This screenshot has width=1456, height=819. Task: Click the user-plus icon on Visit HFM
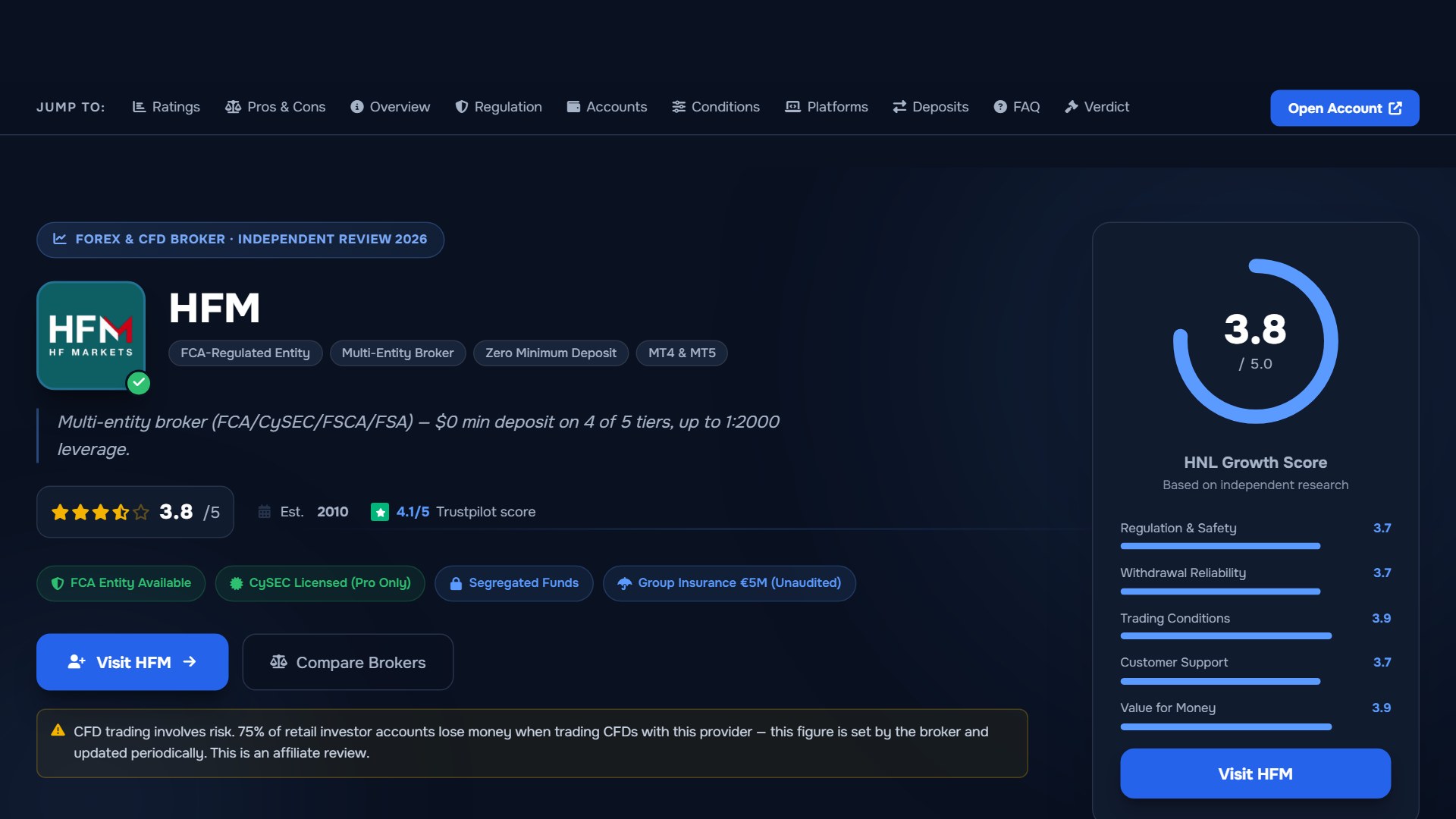77,662
